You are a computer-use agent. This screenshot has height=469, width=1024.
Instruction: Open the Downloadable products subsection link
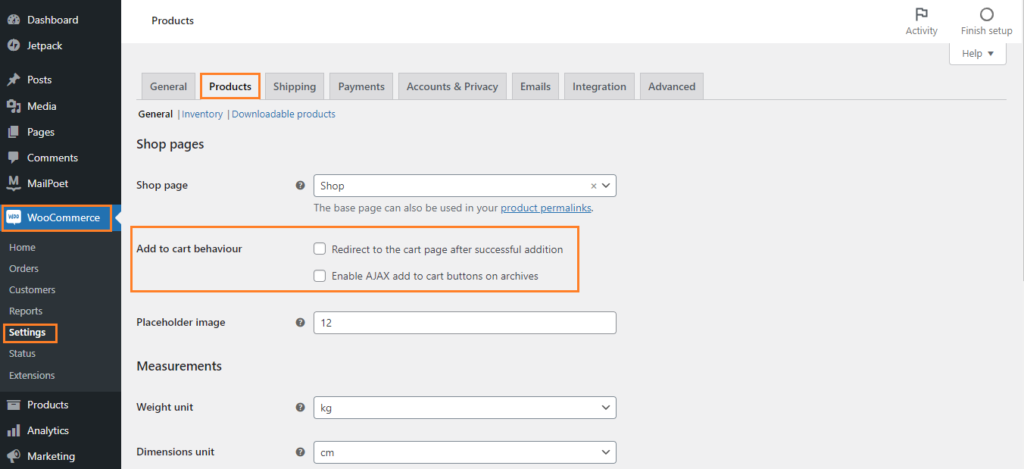(283, 114)
